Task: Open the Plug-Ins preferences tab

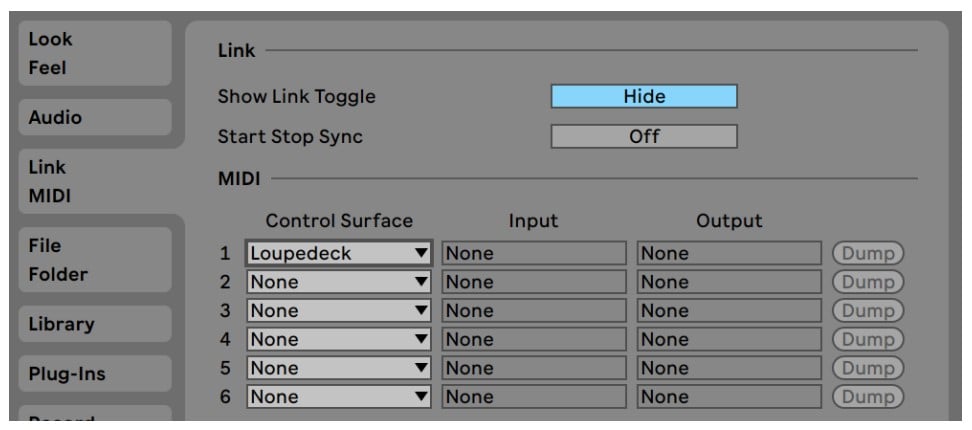Action: coord(94,375)
